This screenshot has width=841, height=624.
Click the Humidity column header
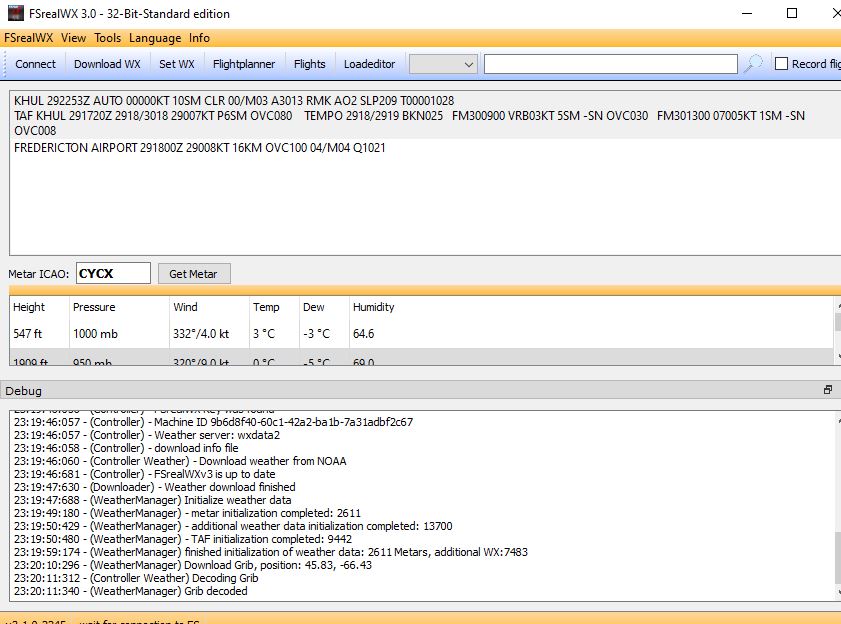click(x=373, y=307)
